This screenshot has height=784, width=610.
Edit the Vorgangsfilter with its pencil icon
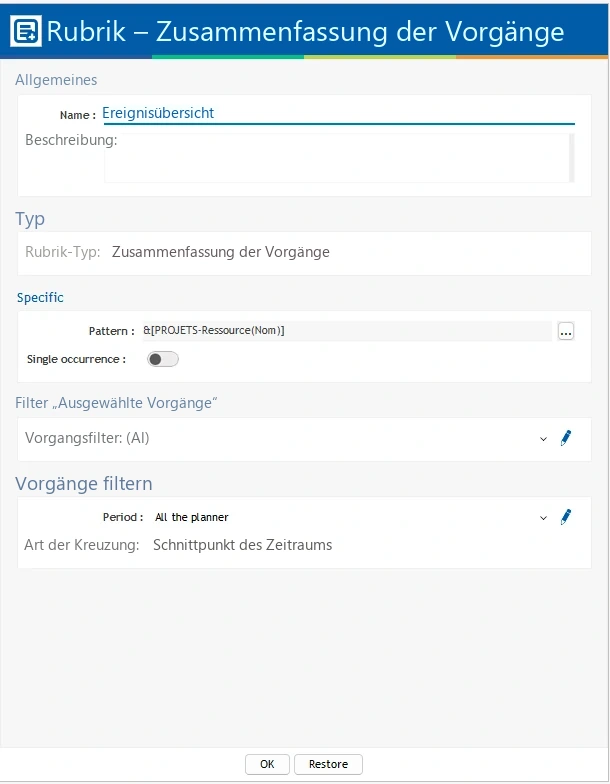pyautogui.click(x=566, y=438)
